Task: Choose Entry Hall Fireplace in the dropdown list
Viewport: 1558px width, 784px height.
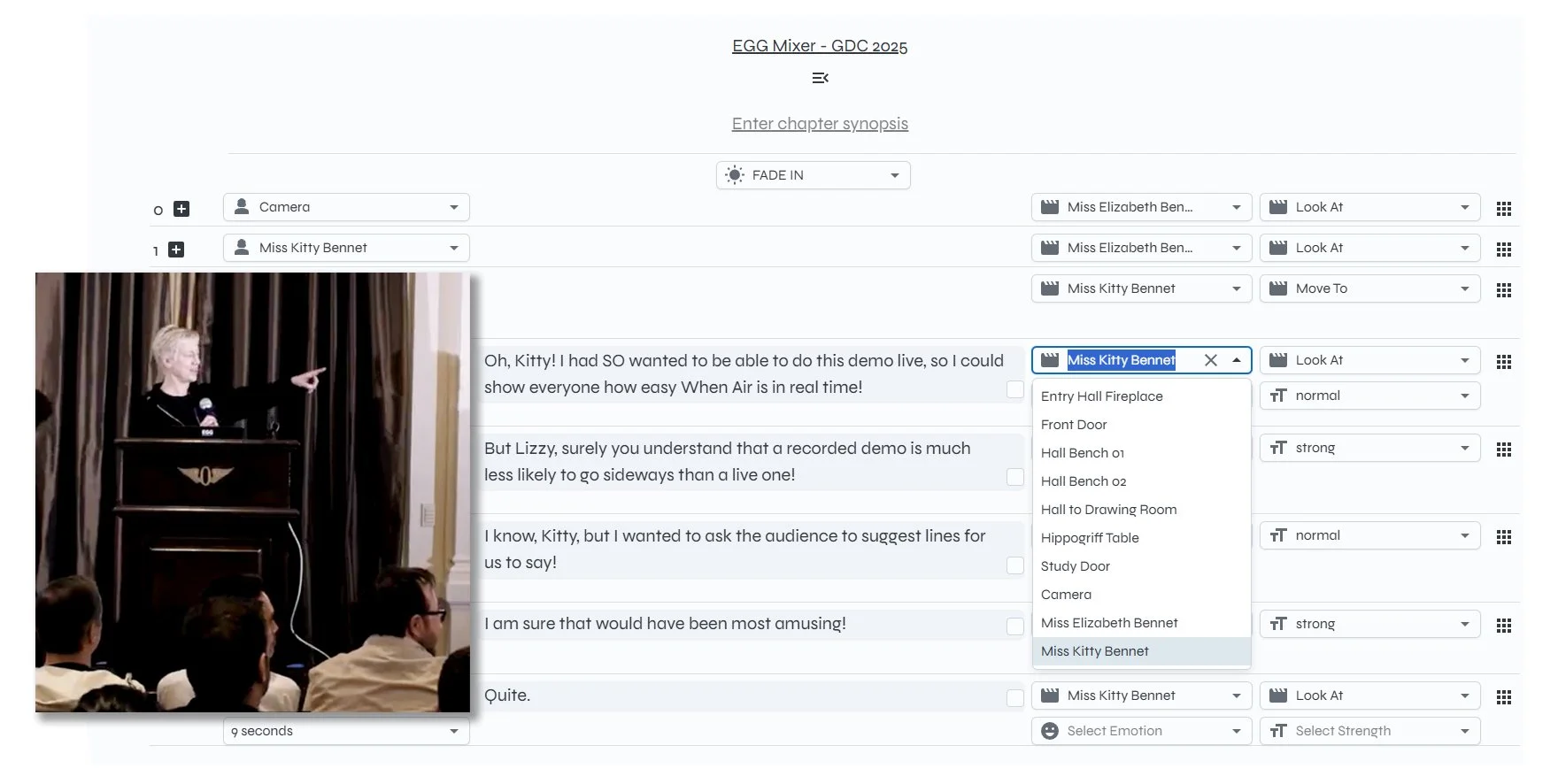Action: [x=1101, y=396]
